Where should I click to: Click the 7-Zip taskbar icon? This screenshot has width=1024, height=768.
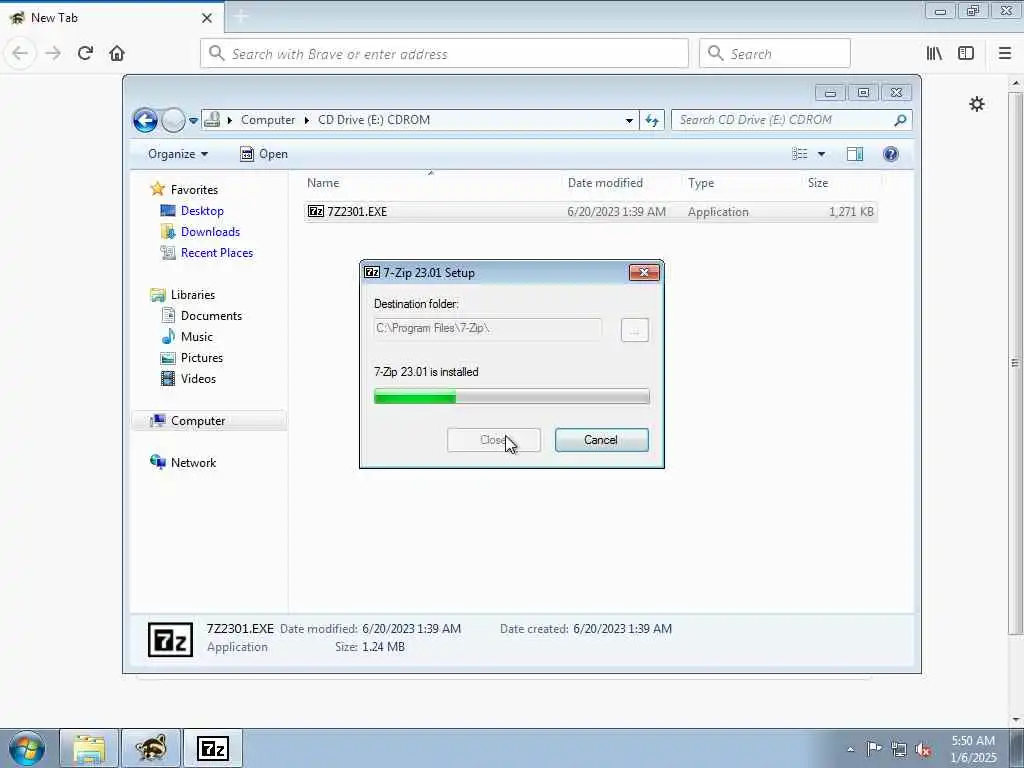tap(213, 748)
